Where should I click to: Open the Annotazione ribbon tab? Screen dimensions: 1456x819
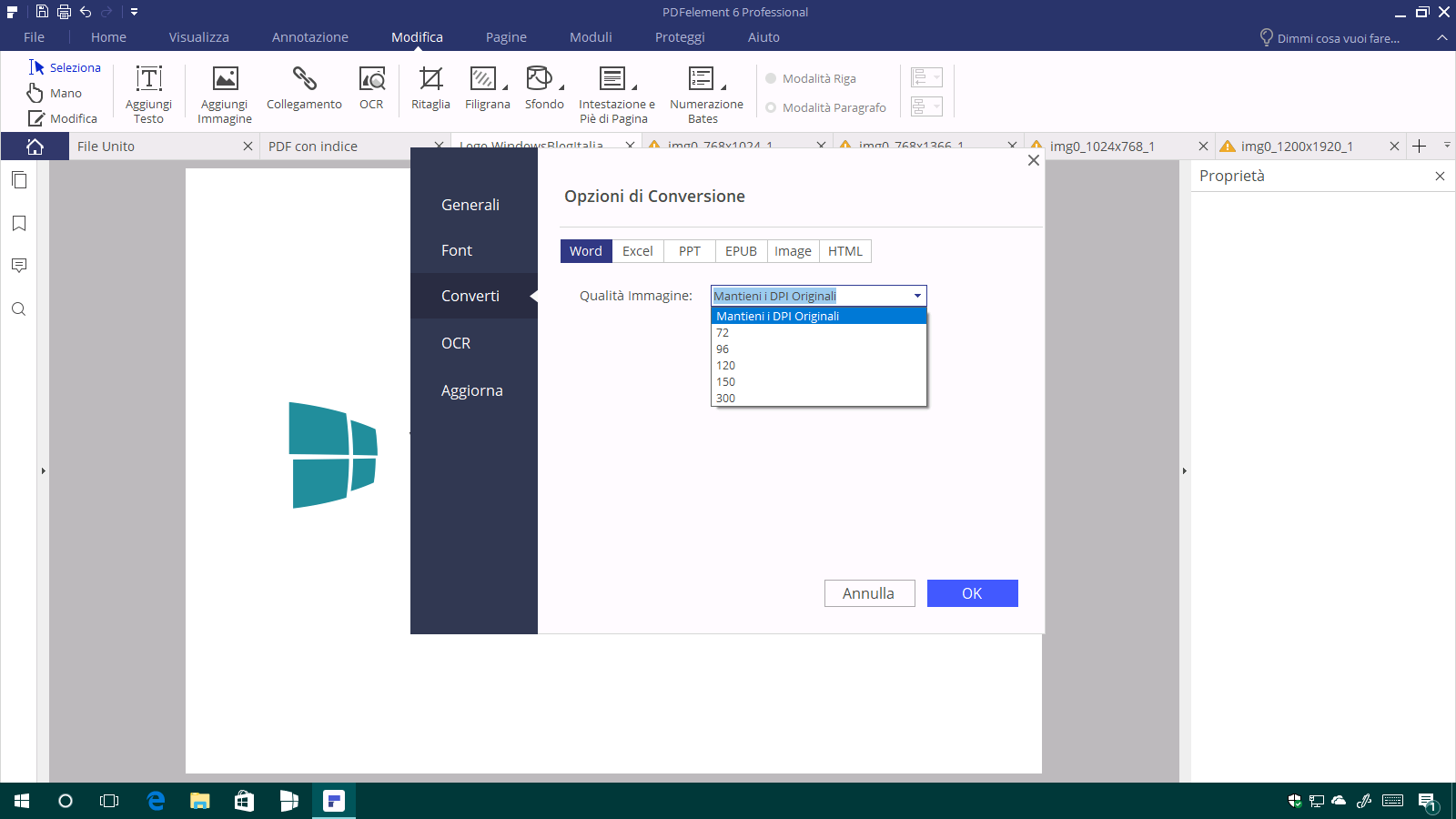click(x=309, y=37)
